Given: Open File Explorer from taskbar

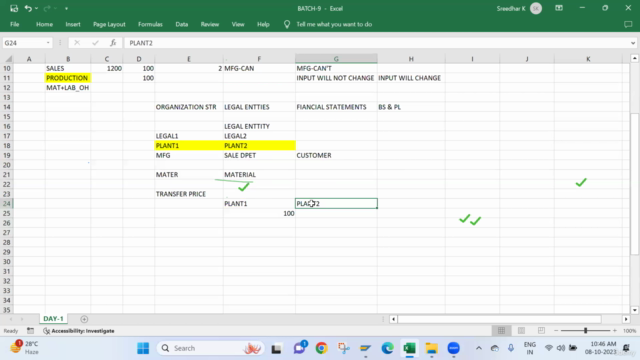Looking at the screenshot, I should click(x=431, y=348).
